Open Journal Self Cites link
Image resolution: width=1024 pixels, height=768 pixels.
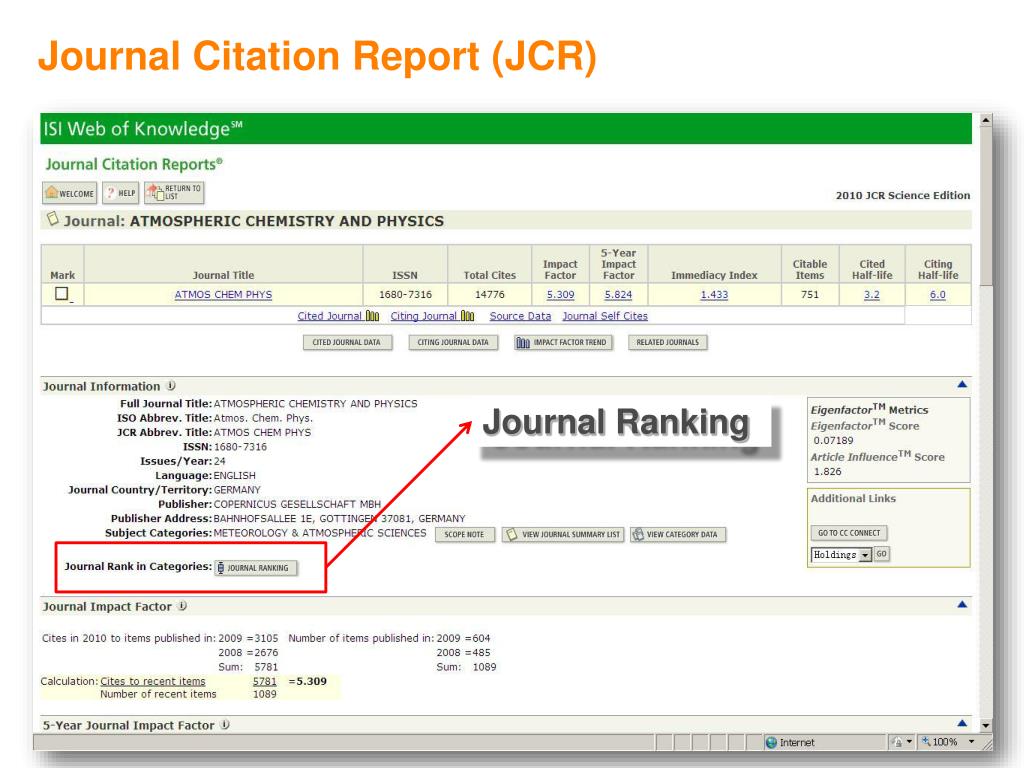[x=605, y=316]
